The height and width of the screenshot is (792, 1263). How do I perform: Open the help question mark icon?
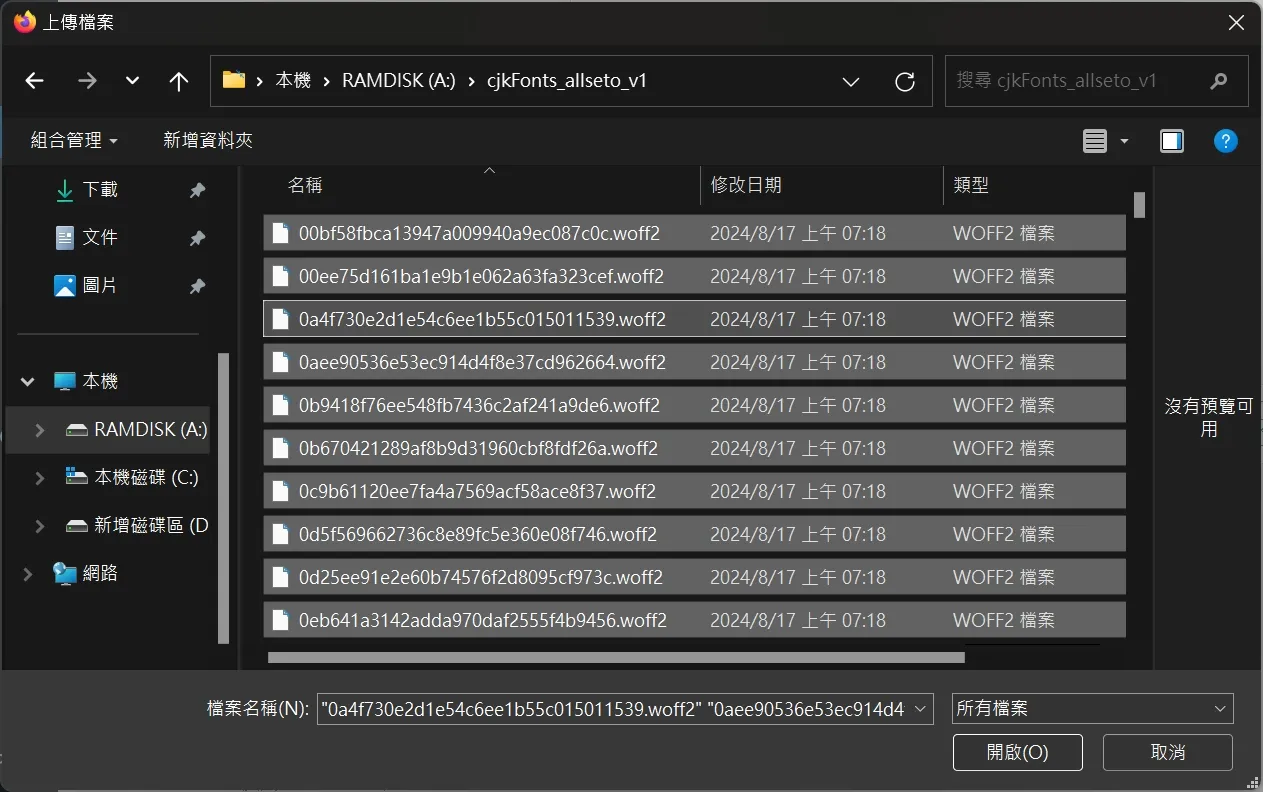(x=1226, y=141)
